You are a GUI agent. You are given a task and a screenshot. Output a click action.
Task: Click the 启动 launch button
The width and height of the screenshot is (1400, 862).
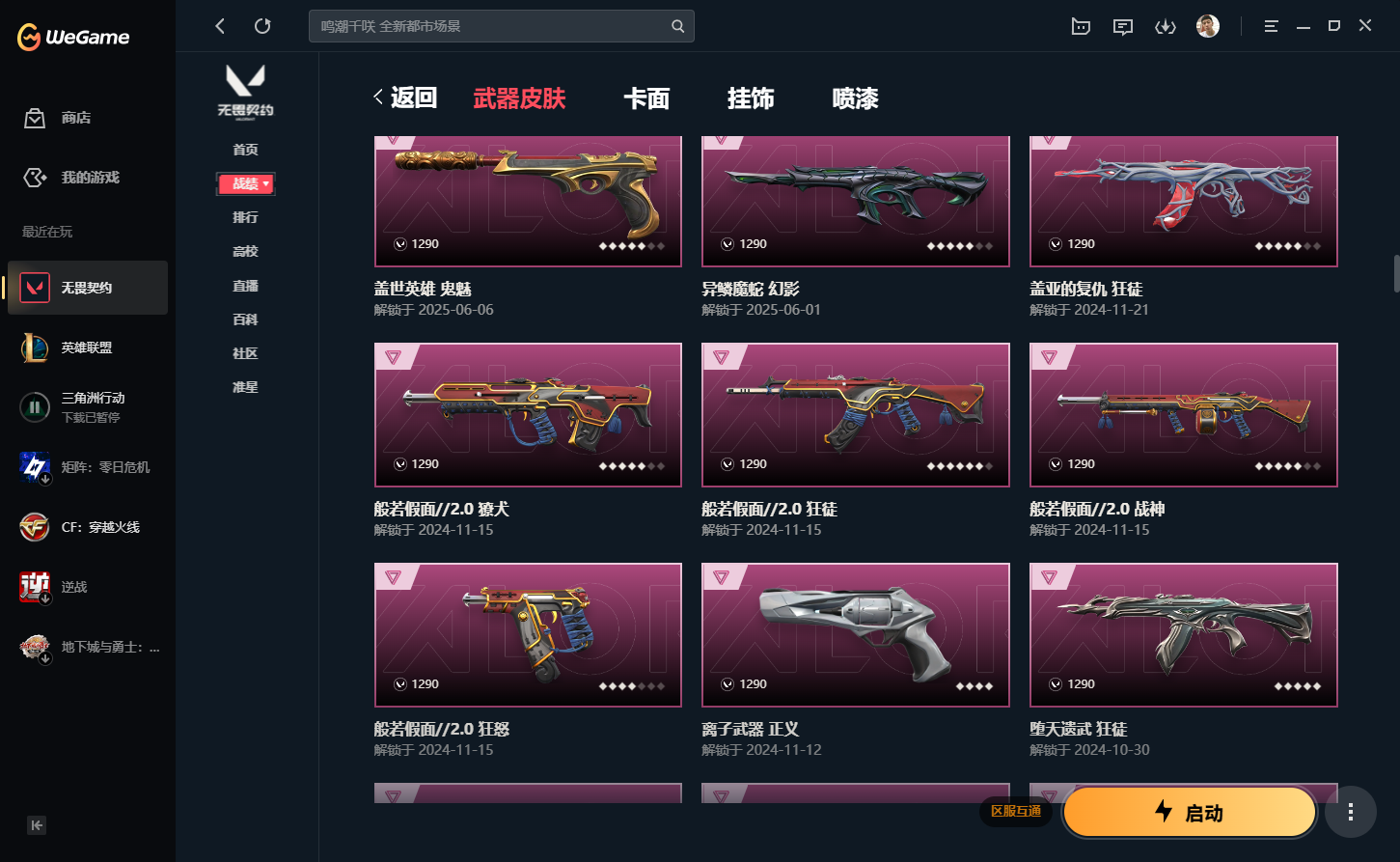tap(1190, 812)
